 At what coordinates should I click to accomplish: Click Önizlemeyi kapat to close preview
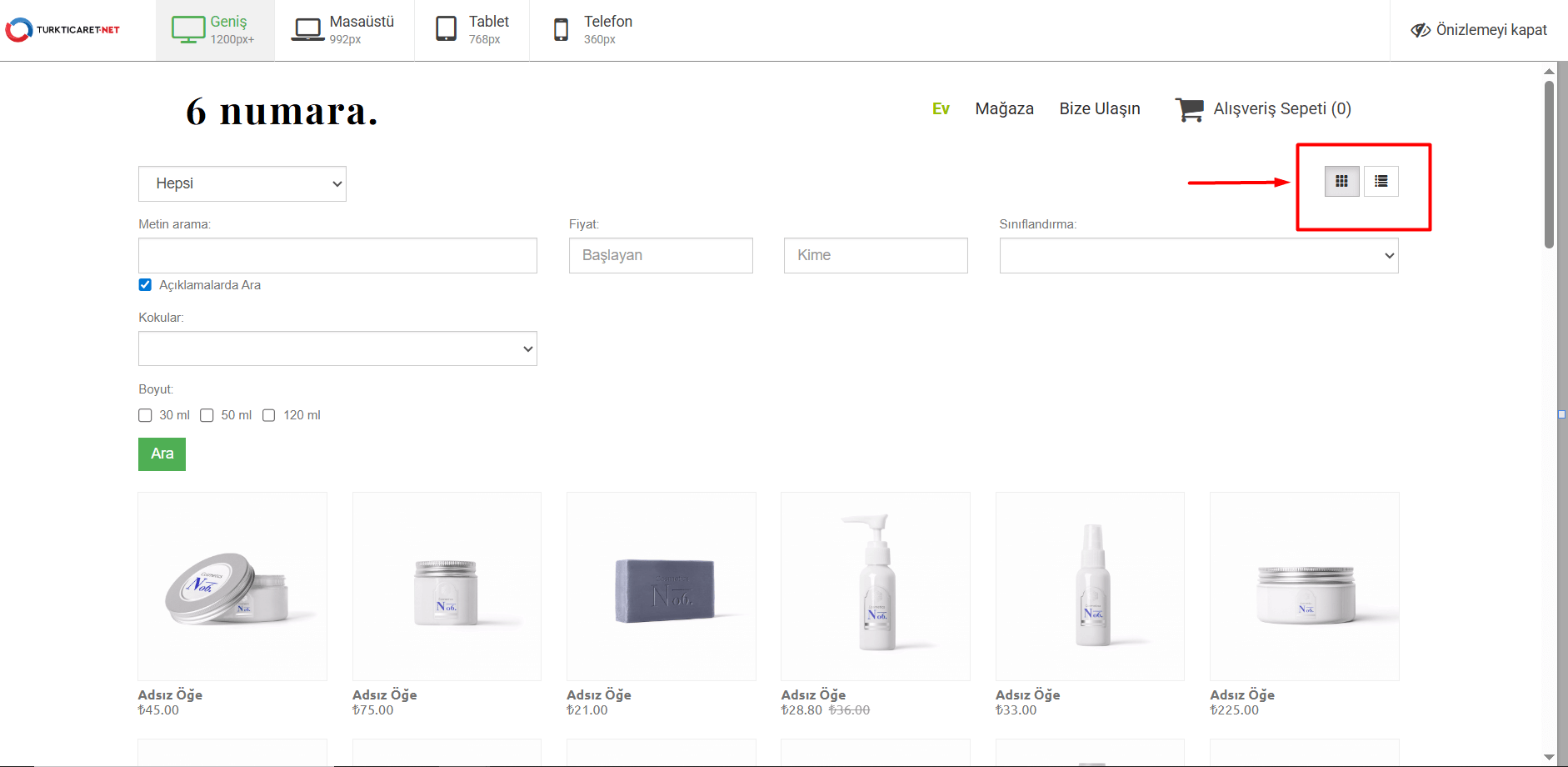1479,30
